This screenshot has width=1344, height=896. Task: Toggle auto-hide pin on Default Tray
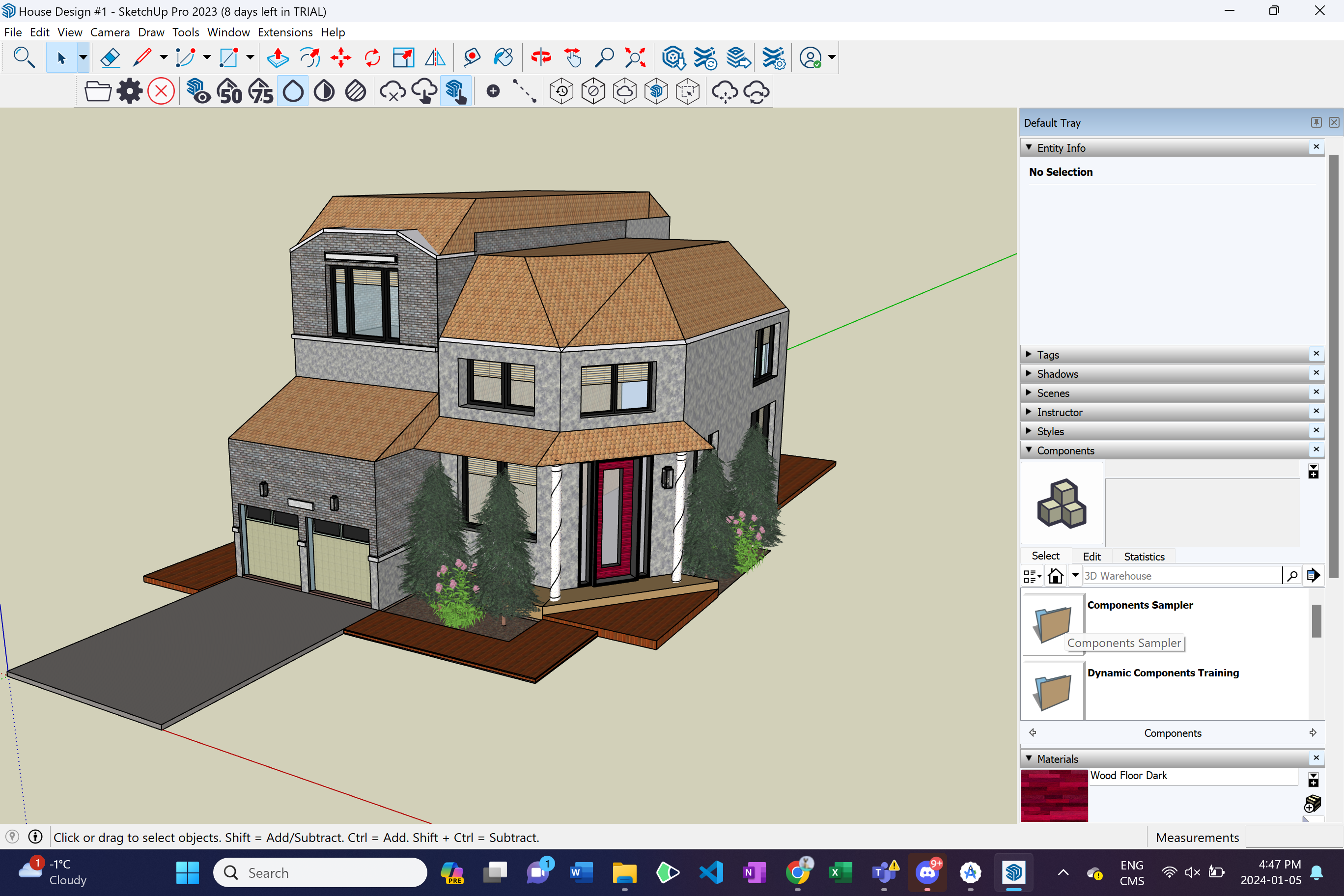pyautogui.click(x=1316, y=122)
